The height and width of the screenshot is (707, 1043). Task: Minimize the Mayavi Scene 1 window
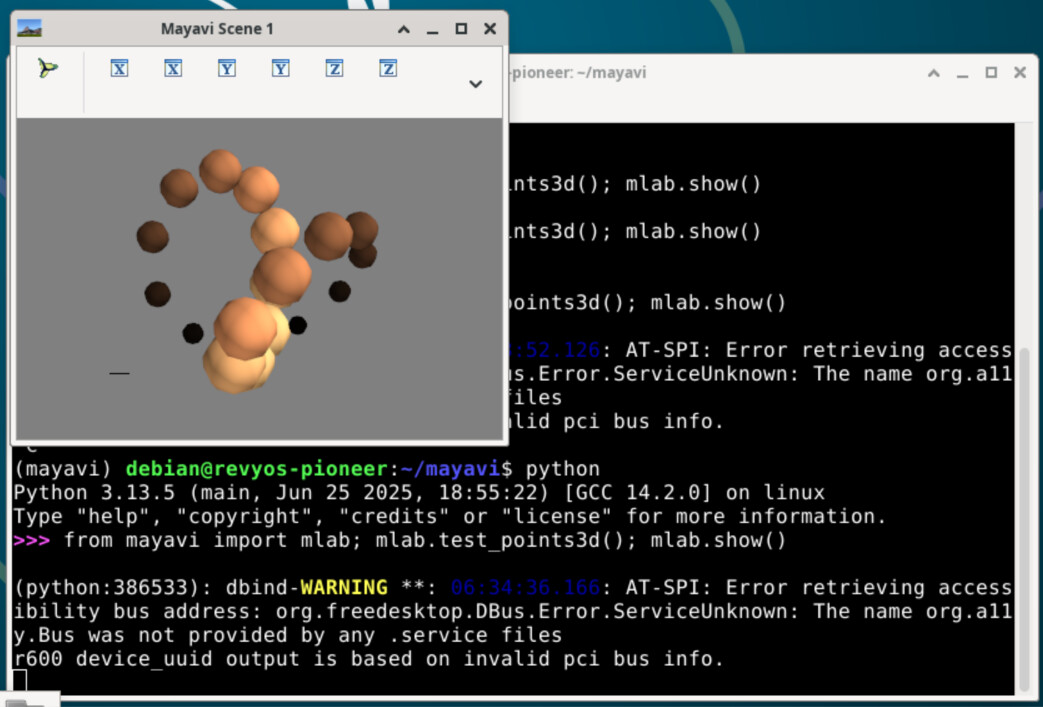click(x=432, y=29)
